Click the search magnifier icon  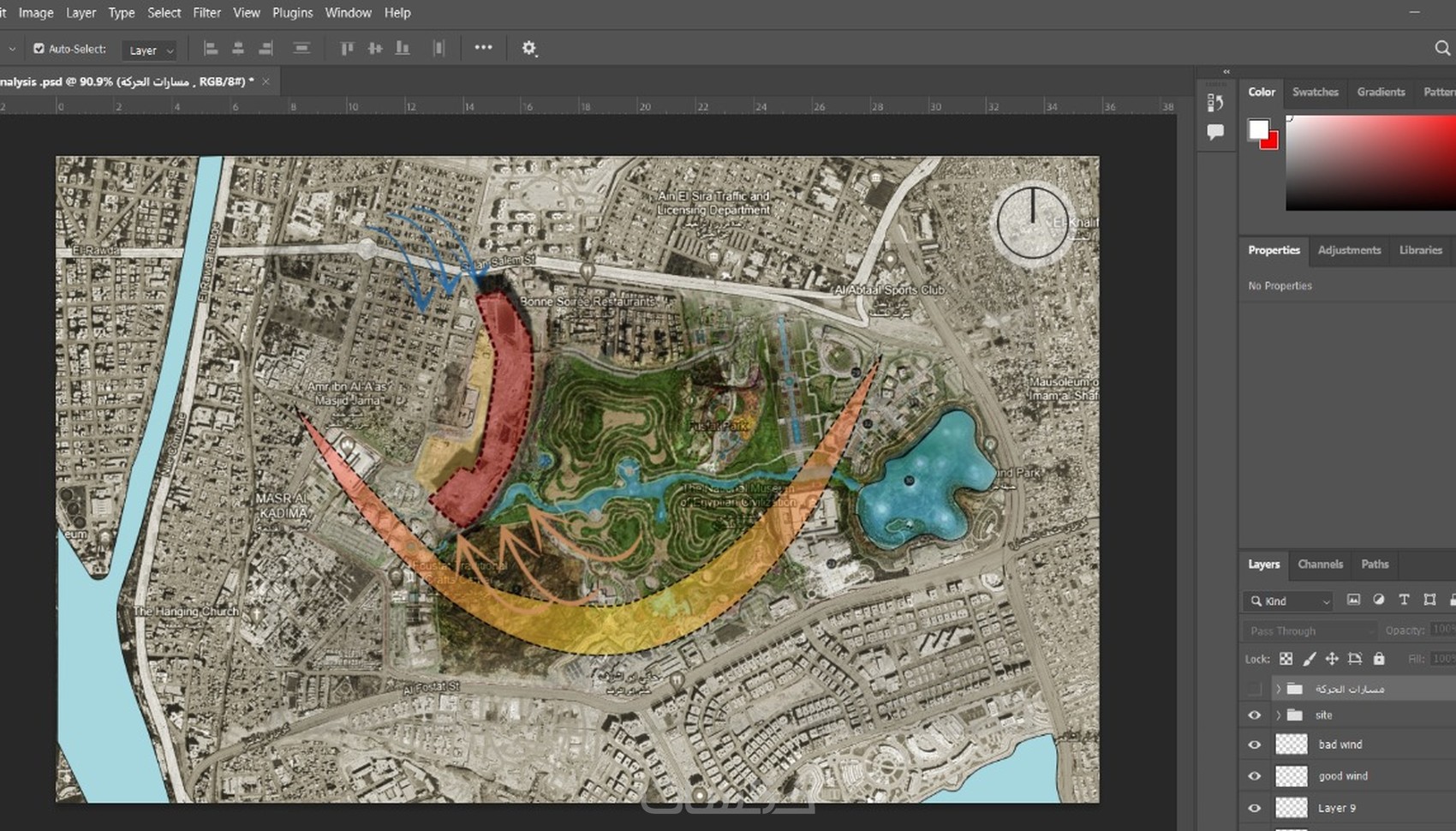(1441, 49)
